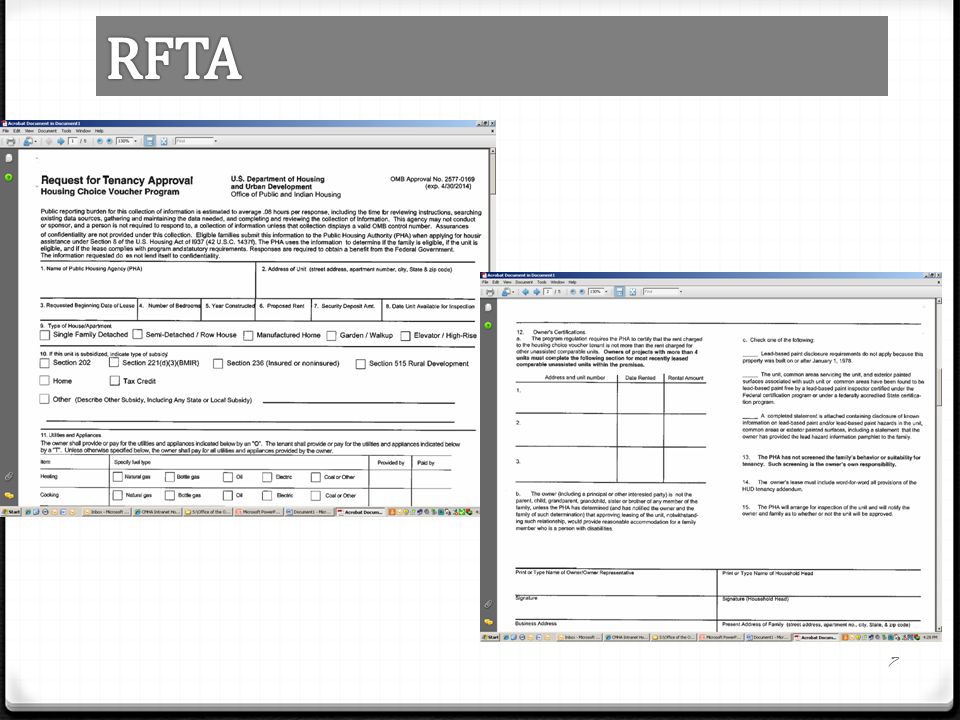
Task: Open the Find dropdown arrow in the left Acrobat window
Action: (216, 141)
